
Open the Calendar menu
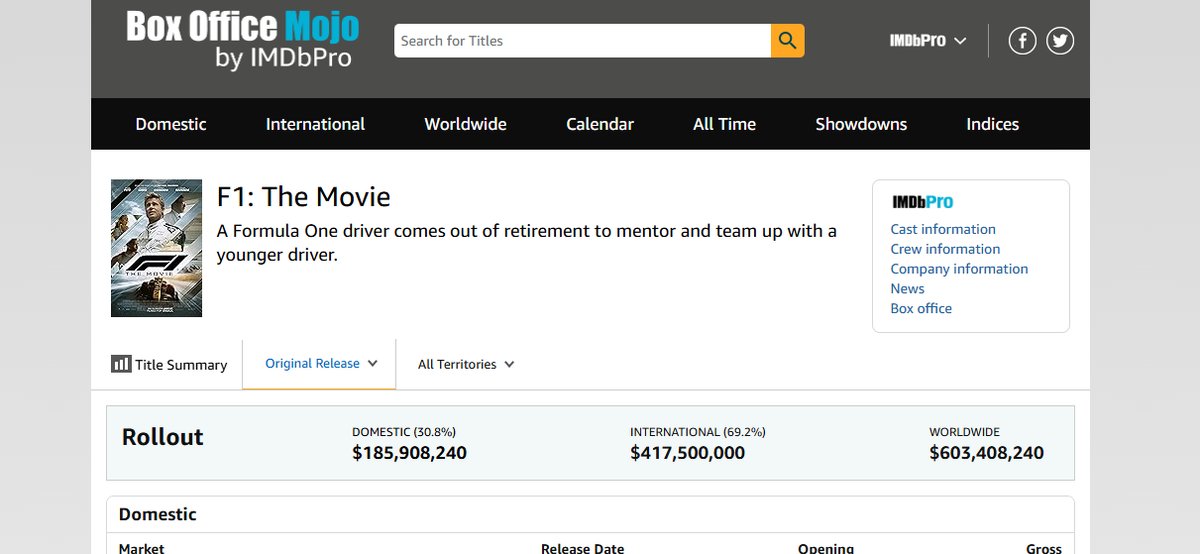600,124
